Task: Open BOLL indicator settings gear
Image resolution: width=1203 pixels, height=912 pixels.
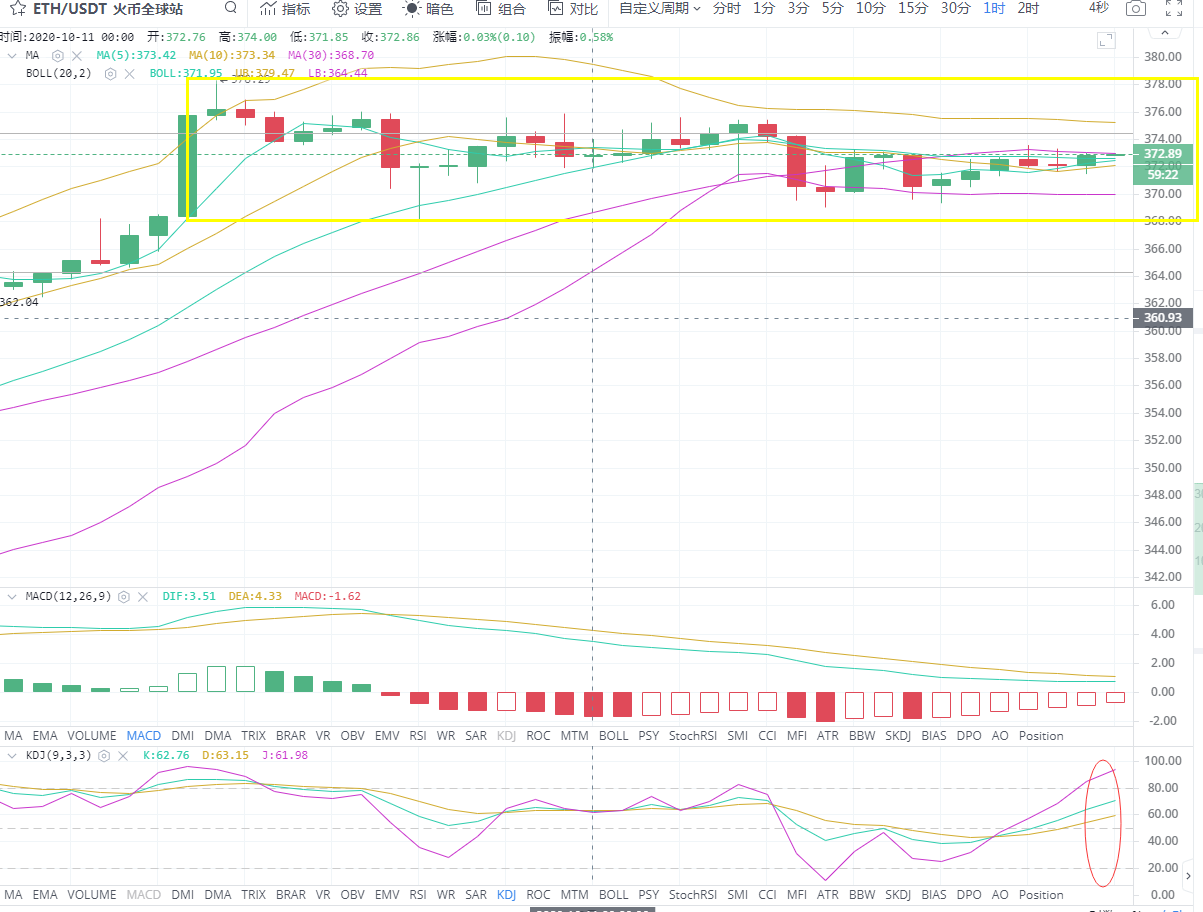Action: pos(111,73)
